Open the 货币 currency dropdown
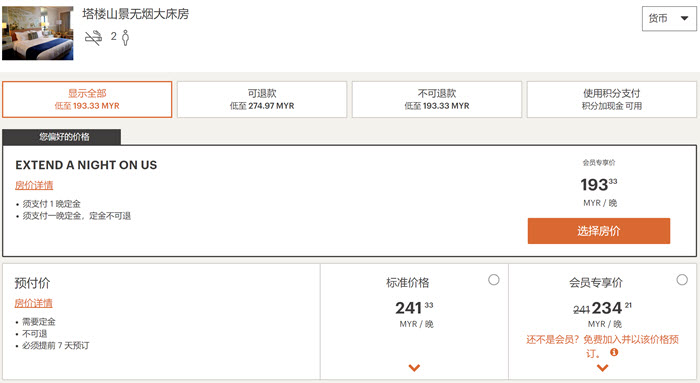This screenshot has height=383, width=700. [668, 19]
